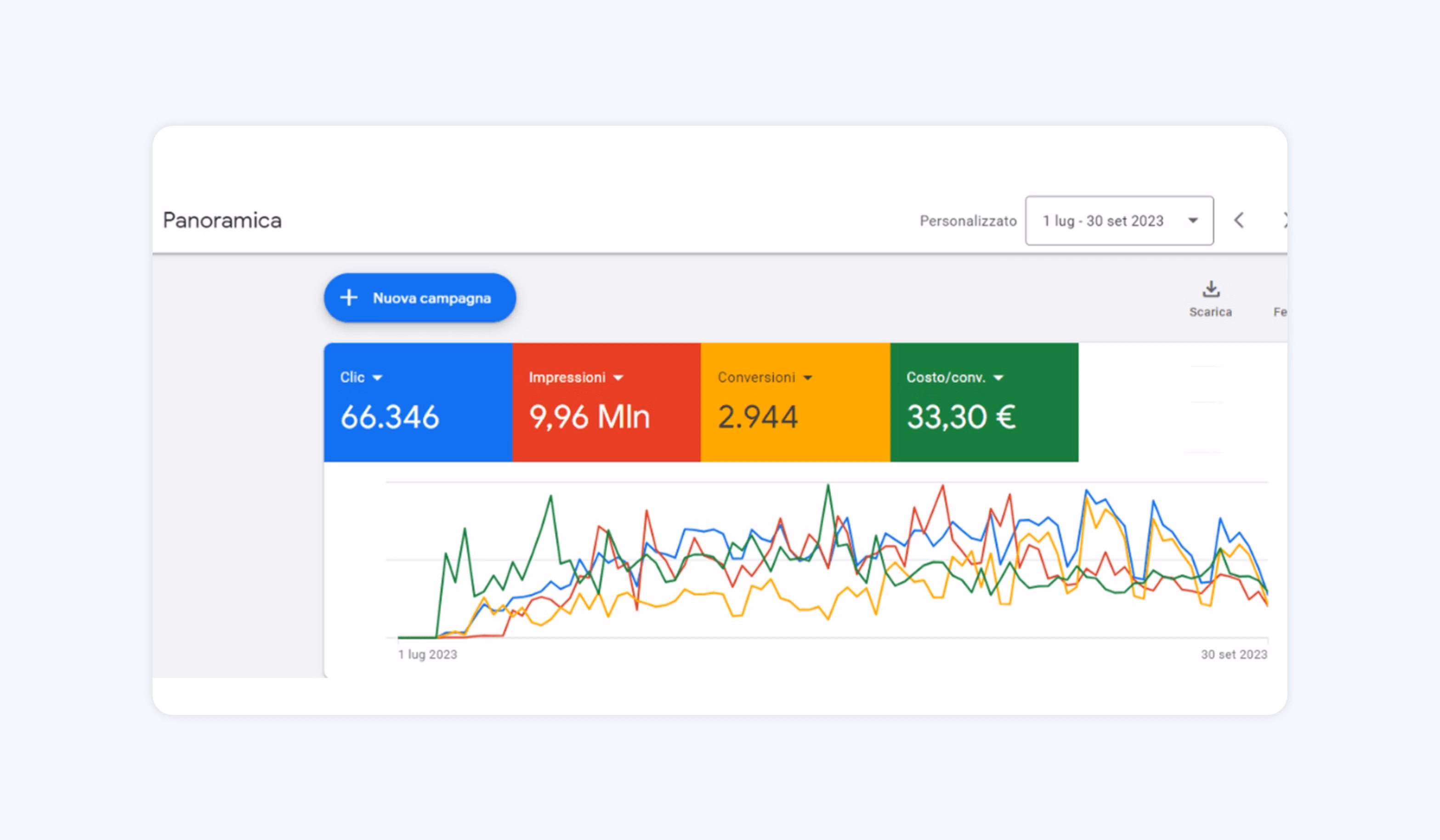Click the Personalizzato label

coord(968,221)
